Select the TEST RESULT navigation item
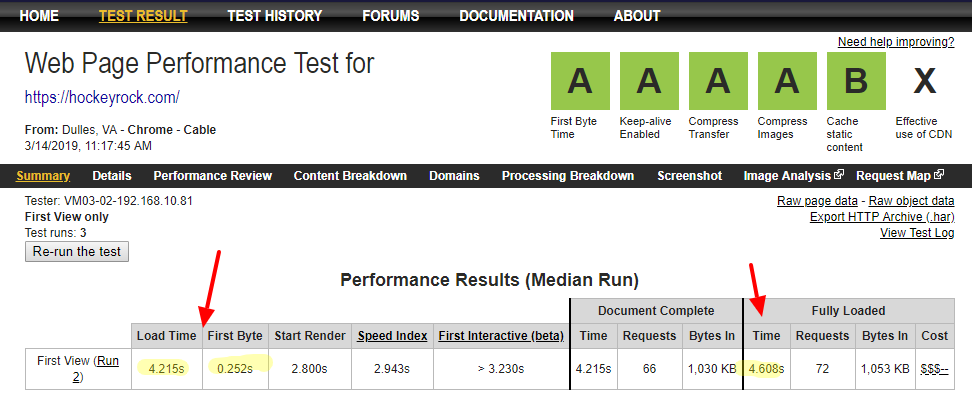Viewport: 972px width, 393px height. [143, 16]
